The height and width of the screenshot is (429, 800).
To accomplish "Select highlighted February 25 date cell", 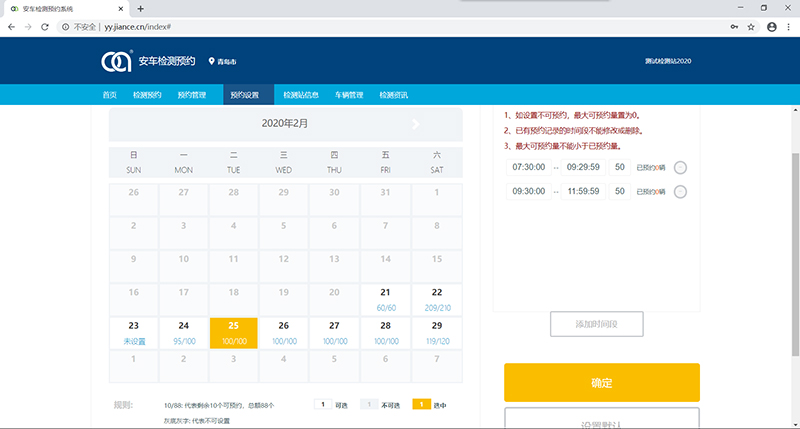I will (x=234, y=333).
